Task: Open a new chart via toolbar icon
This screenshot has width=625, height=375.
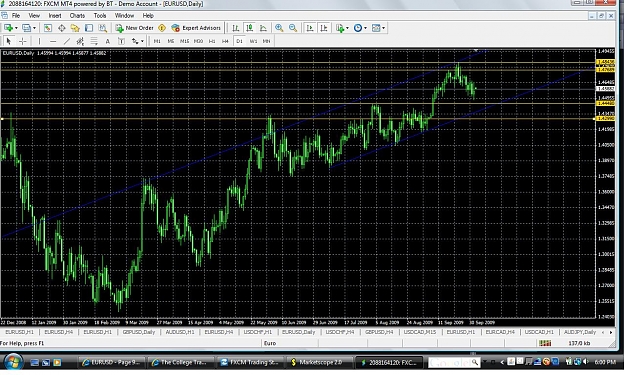Action: point(8,28)
